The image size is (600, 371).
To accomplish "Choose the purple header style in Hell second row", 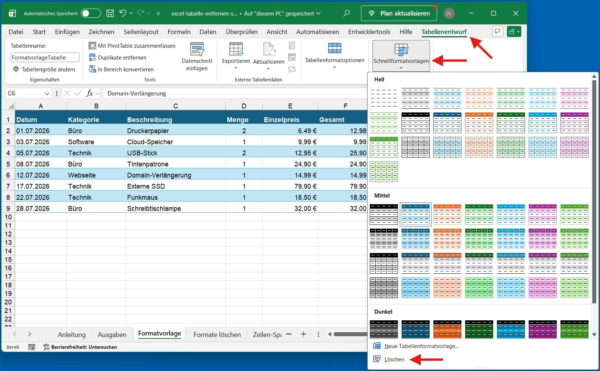I will tap(574, 122).
